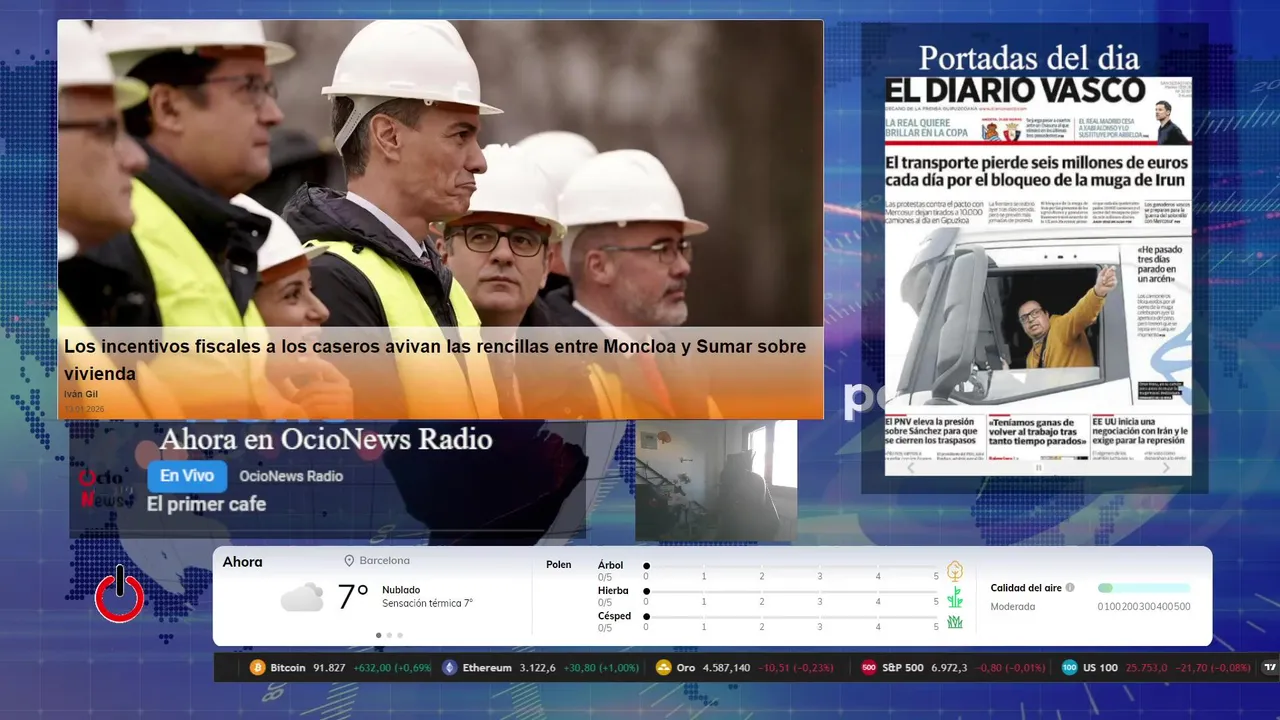Click the Ethereum icon in ticker
Screen dimensions: 1280x720
(x=450, y=668)
